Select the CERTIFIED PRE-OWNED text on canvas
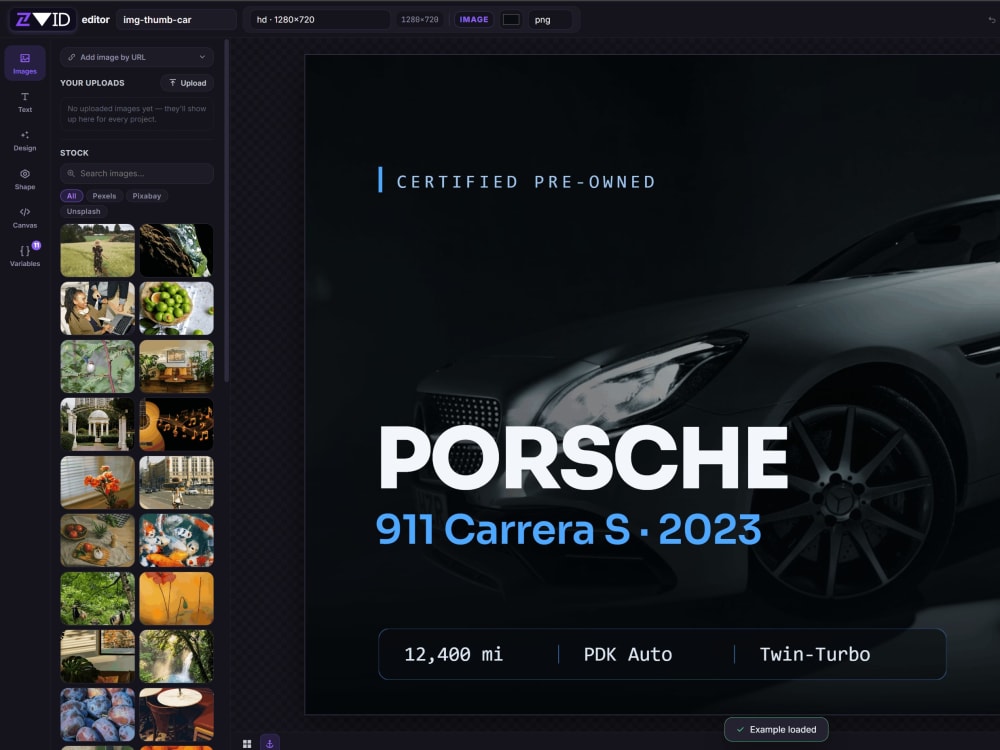Screen dimensions: 1000x750 click(x=526, y=182)
